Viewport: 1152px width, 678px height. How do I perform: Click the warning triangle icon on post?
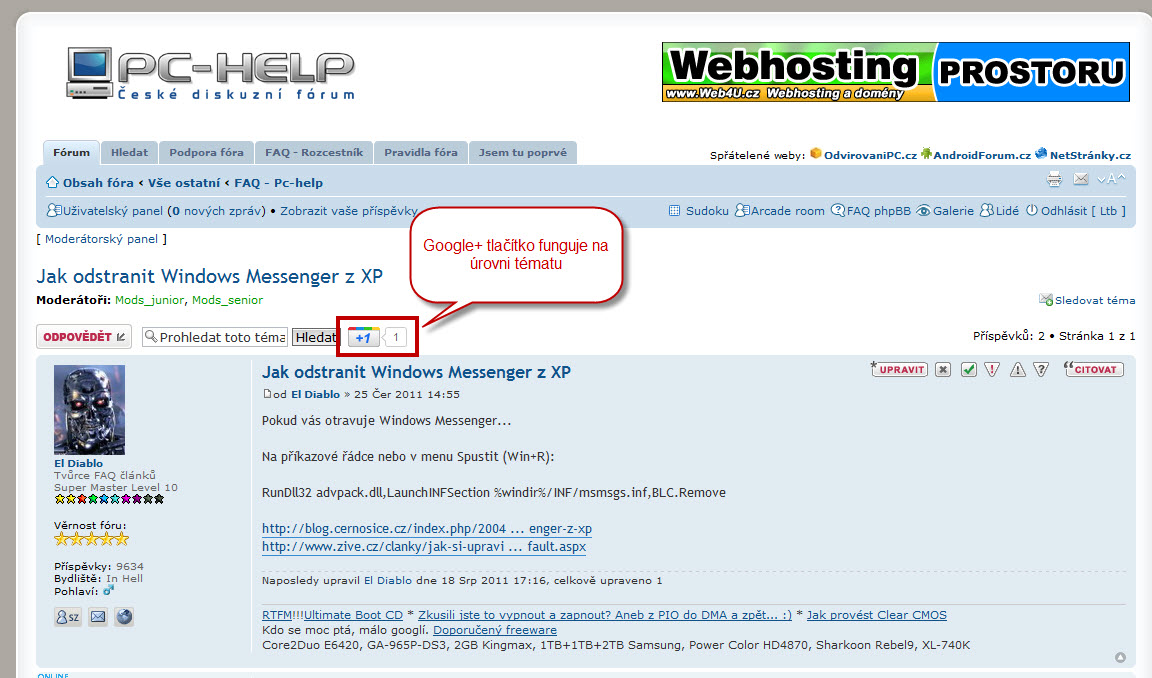(x=1017, y=370)
